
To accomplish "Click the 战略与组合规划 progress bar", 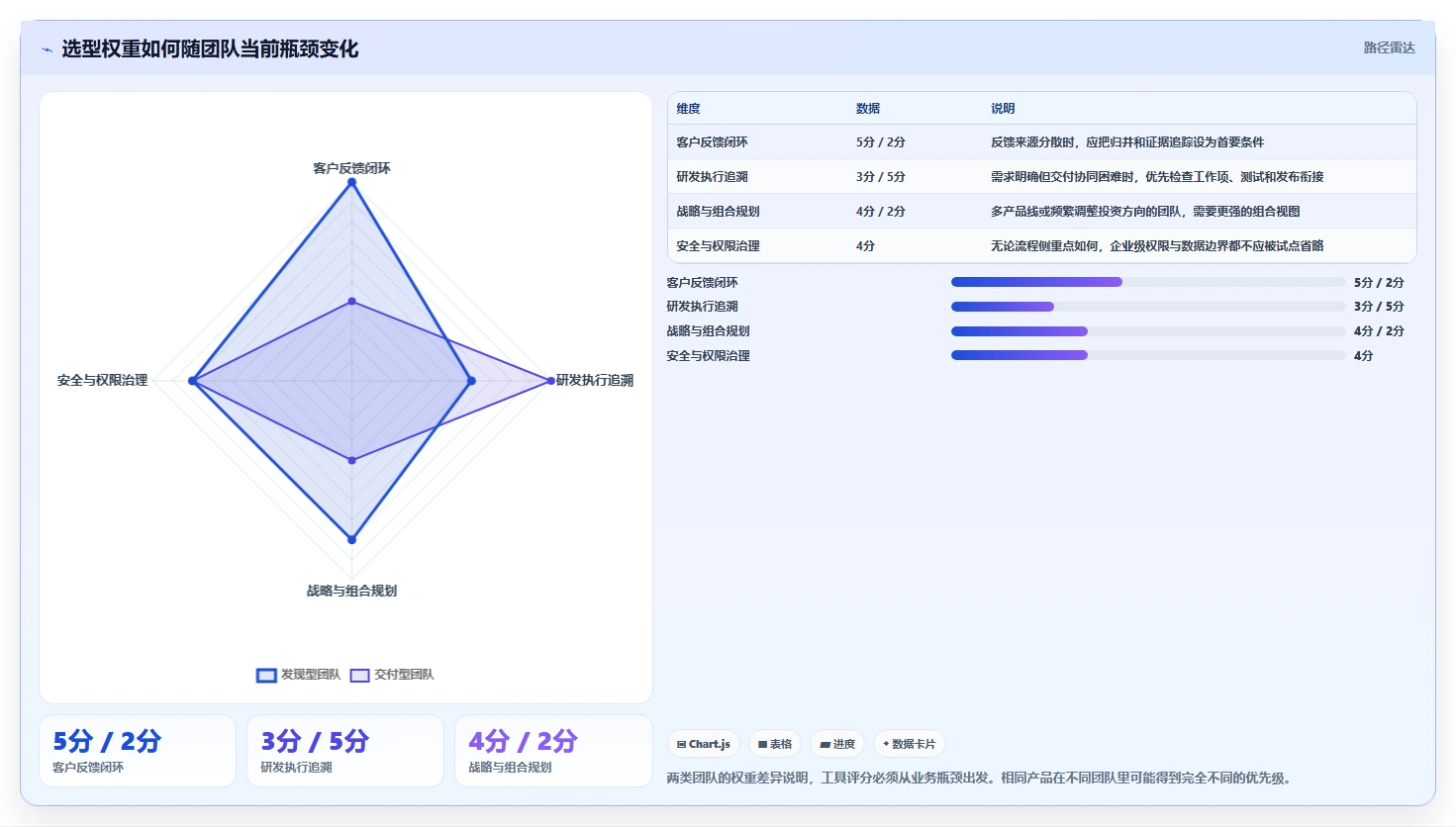I will [1148, 331].
